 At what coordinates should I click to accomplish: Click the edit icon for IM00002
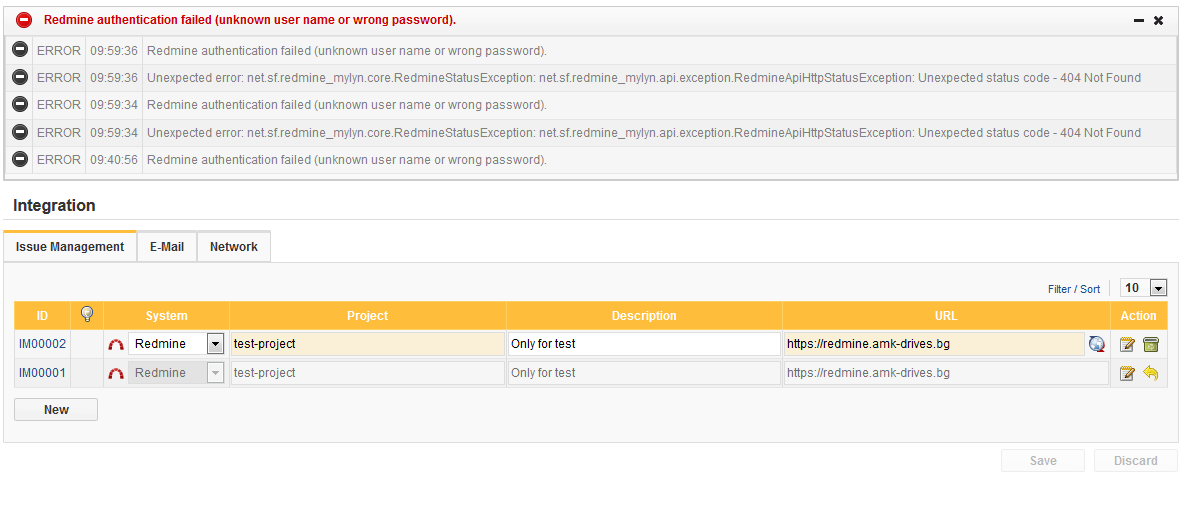[1128, 344]
